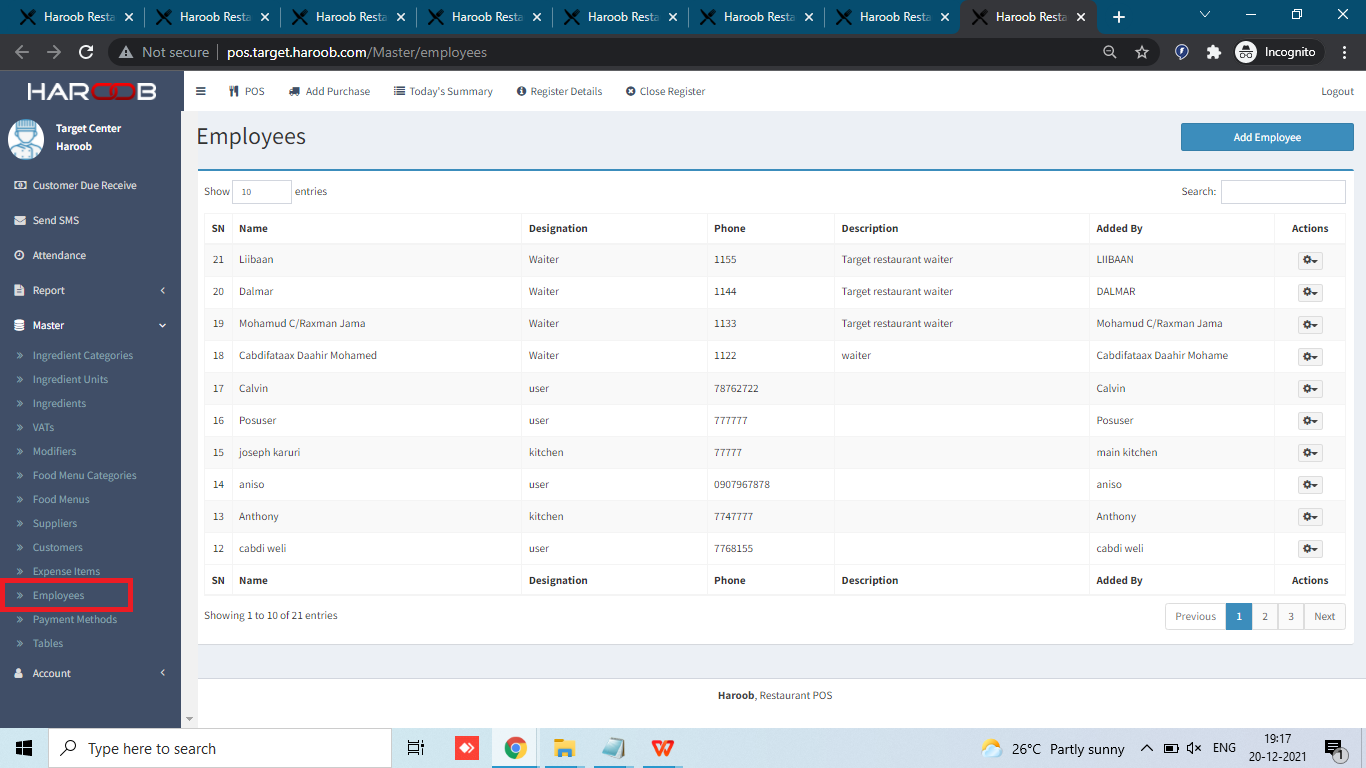Screen dimensions: 1366x768
Task: Expand the Report sidebar menu
Action: point(90,290)
